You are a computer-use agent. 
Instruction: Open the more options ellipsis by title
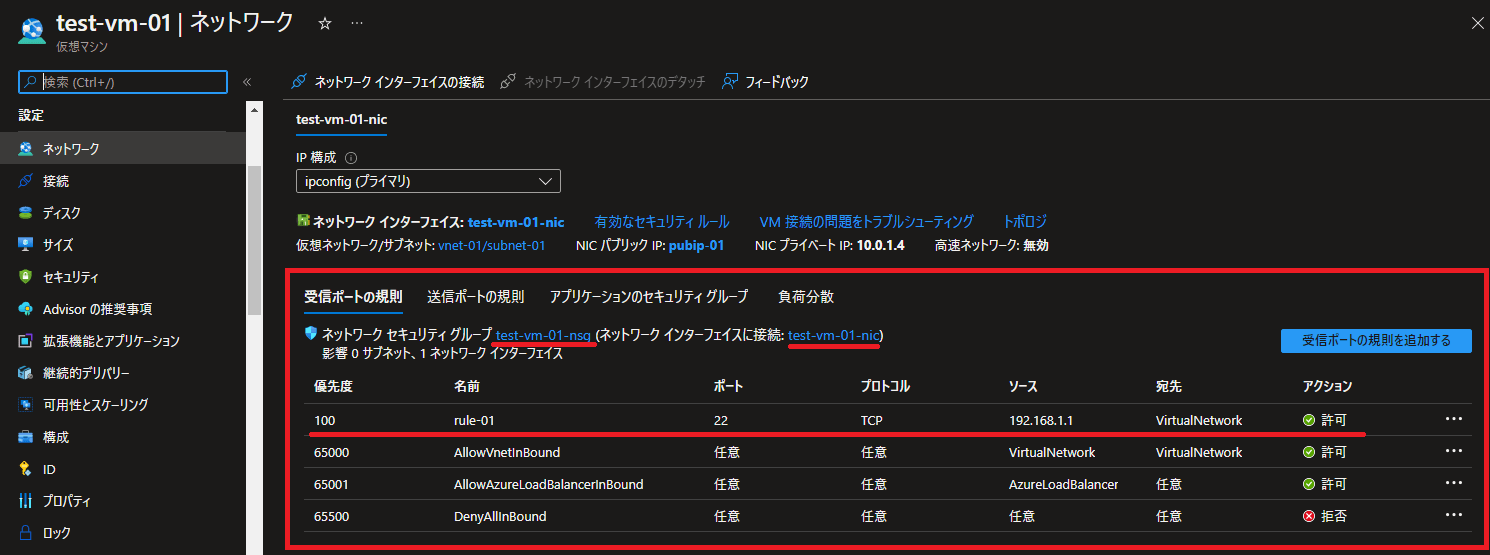pyautogui.click(x=357, y=23)
